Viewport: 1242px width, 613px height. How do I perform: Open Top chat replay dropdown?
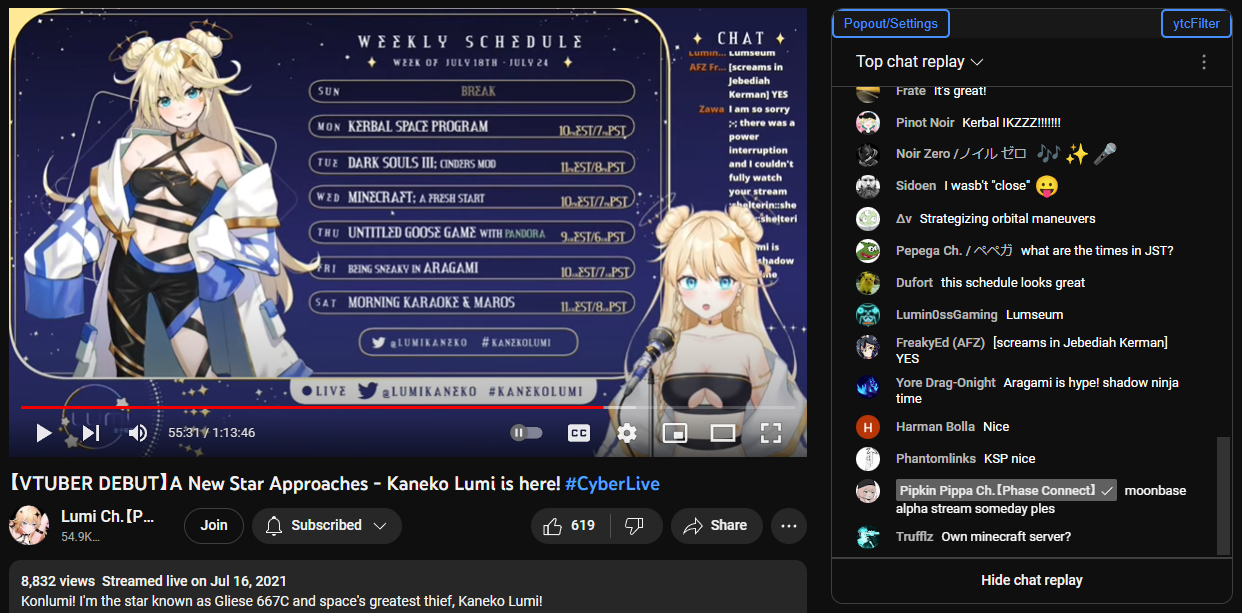point(920,62)
